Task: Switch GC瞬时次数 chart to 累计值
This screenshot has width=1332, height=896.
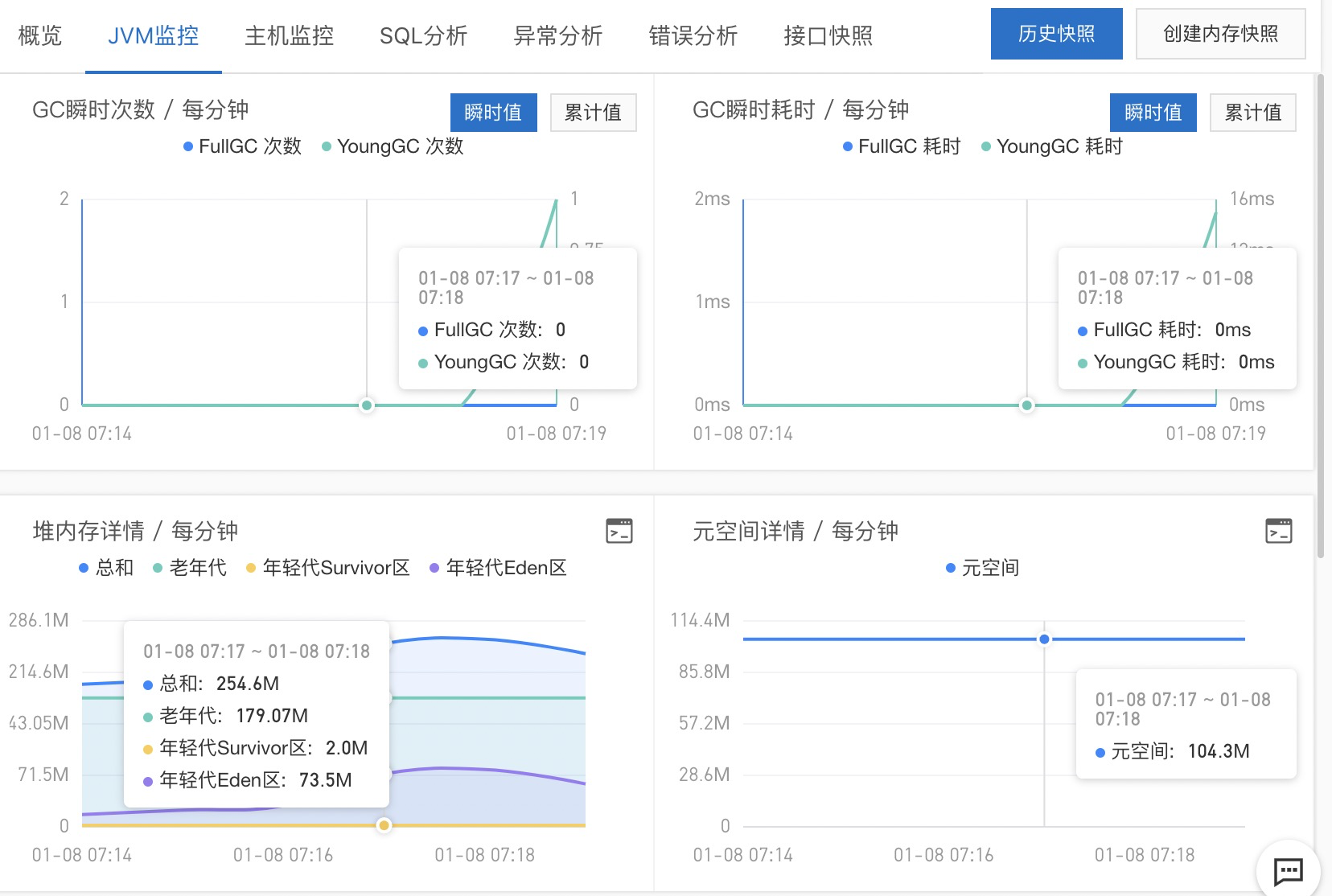Action: click(x=594, y=113)
